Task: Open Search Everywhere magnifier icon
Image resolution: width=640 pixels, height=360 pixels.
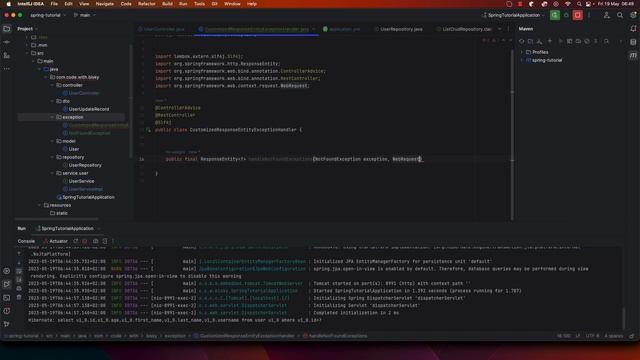Action: pyautogui.click(x=620, y=15)
